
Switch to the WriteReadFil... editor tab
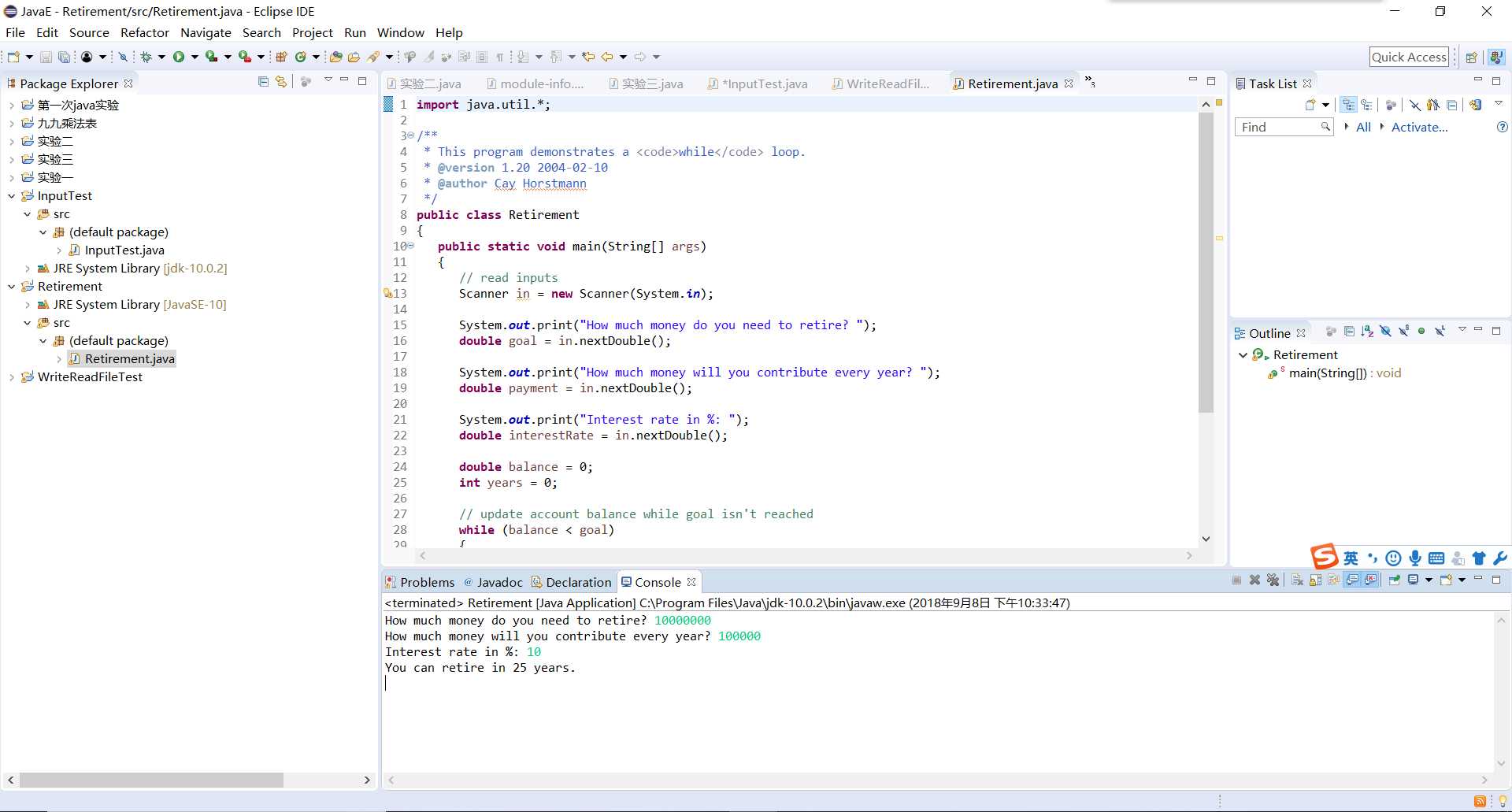point(880,83)
